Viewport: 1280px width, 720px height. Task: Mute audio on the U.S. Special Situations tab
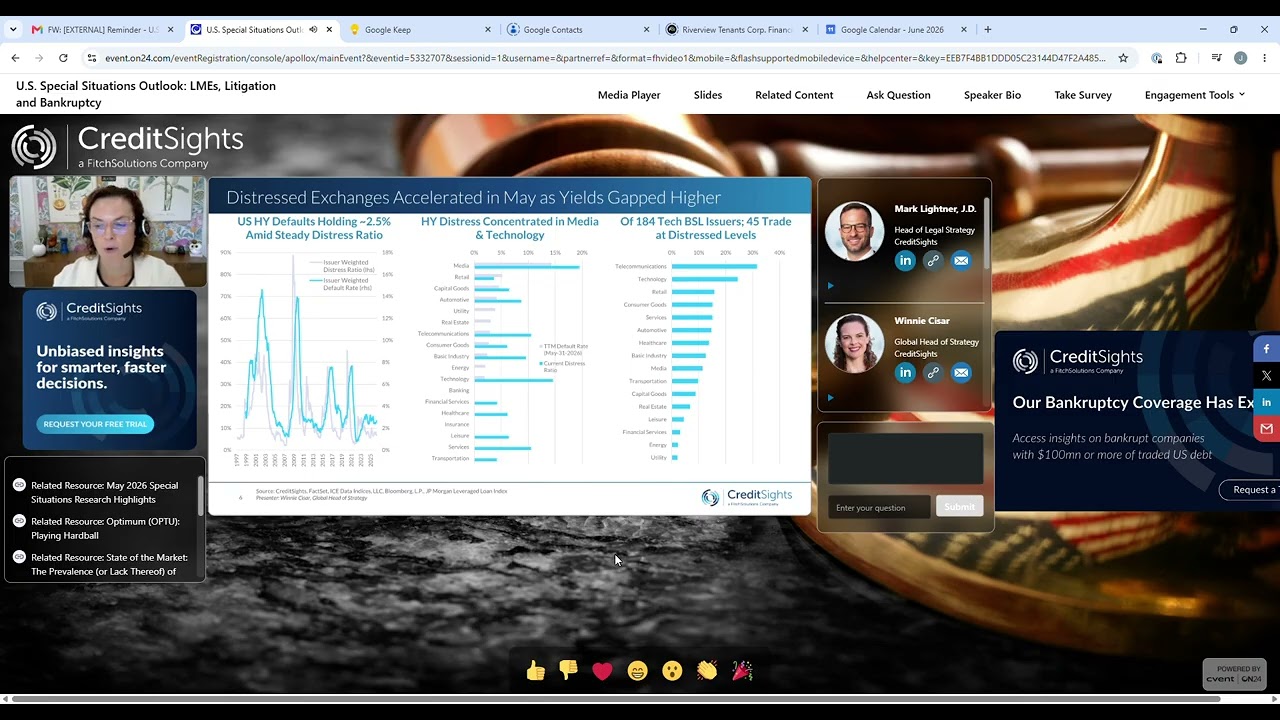(313, 30)
